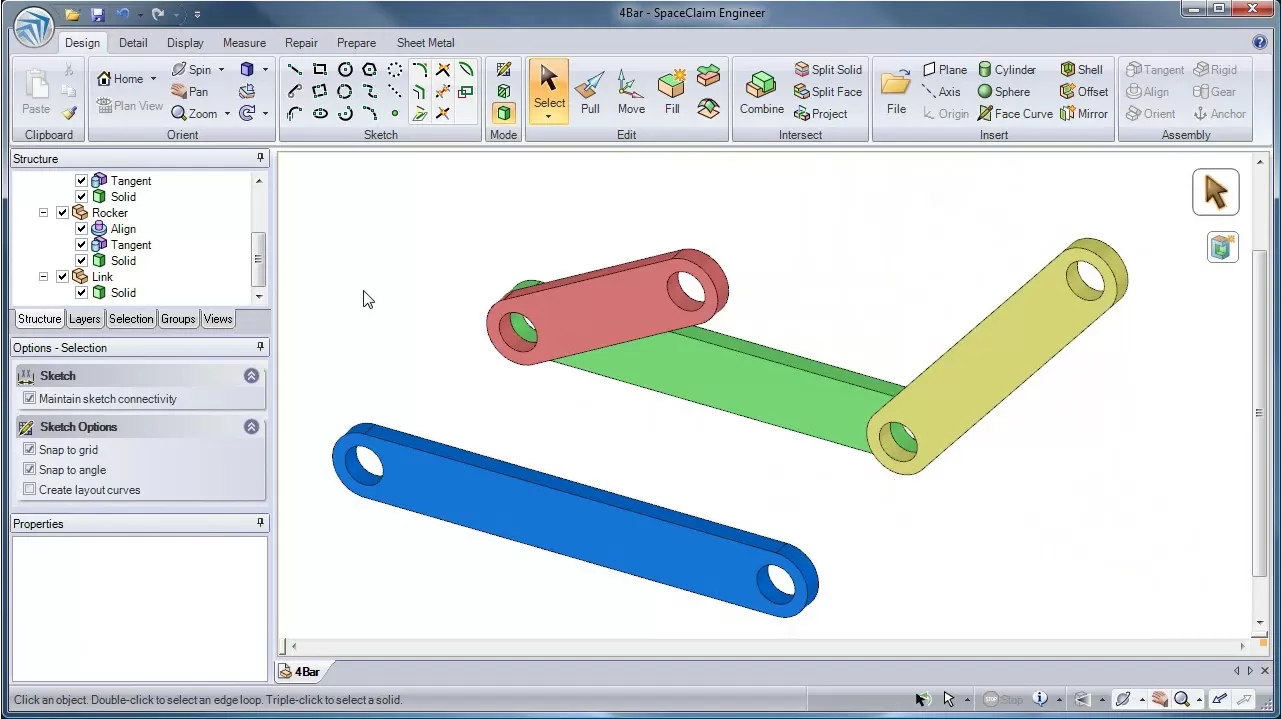Toggle the Maintain sketch connectivity checkbox
1281x719 pixels.
tap(29, 398)
